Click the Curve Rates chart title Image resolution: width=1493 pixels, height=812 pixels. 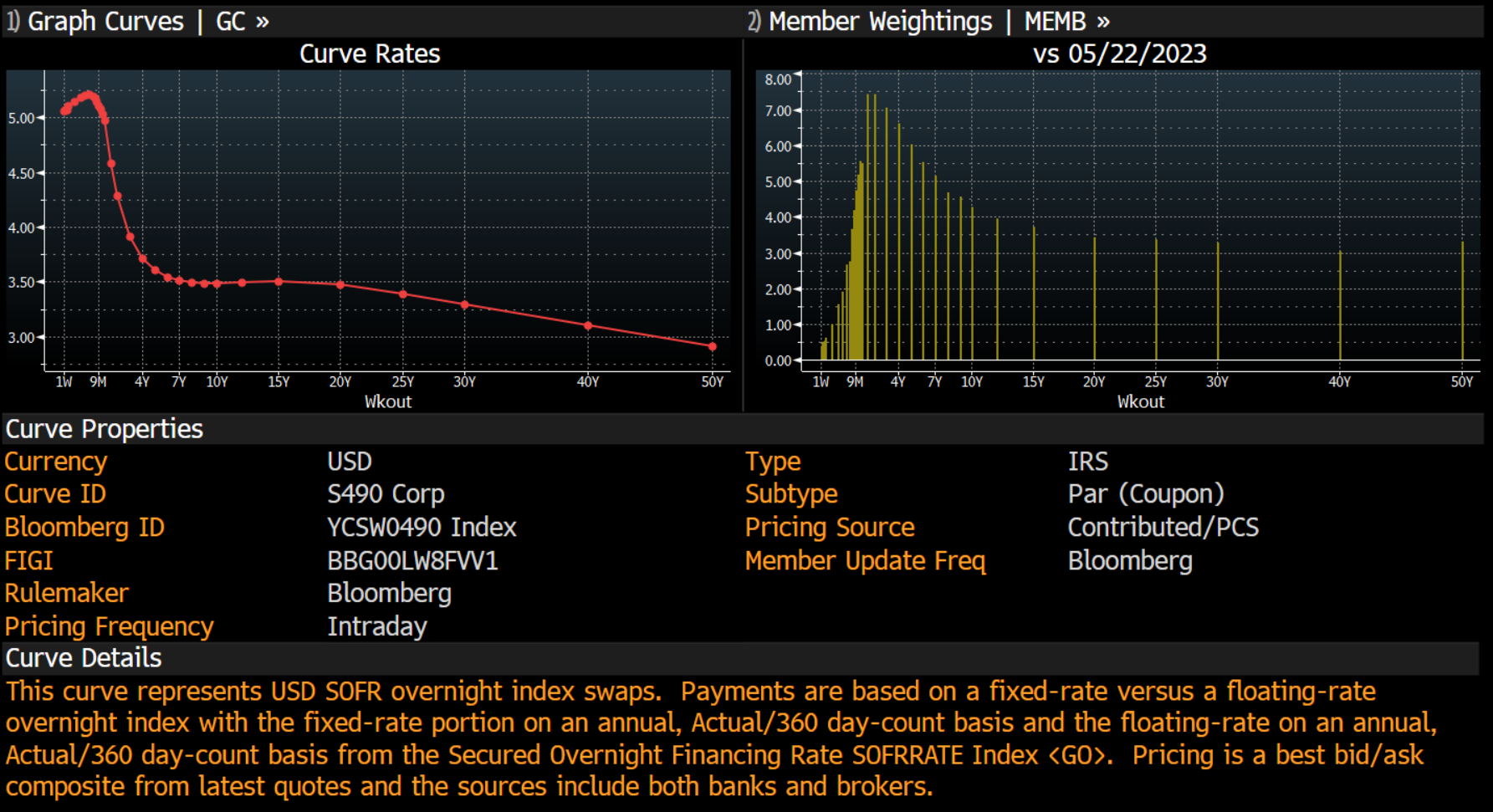(x=370, y=54)
